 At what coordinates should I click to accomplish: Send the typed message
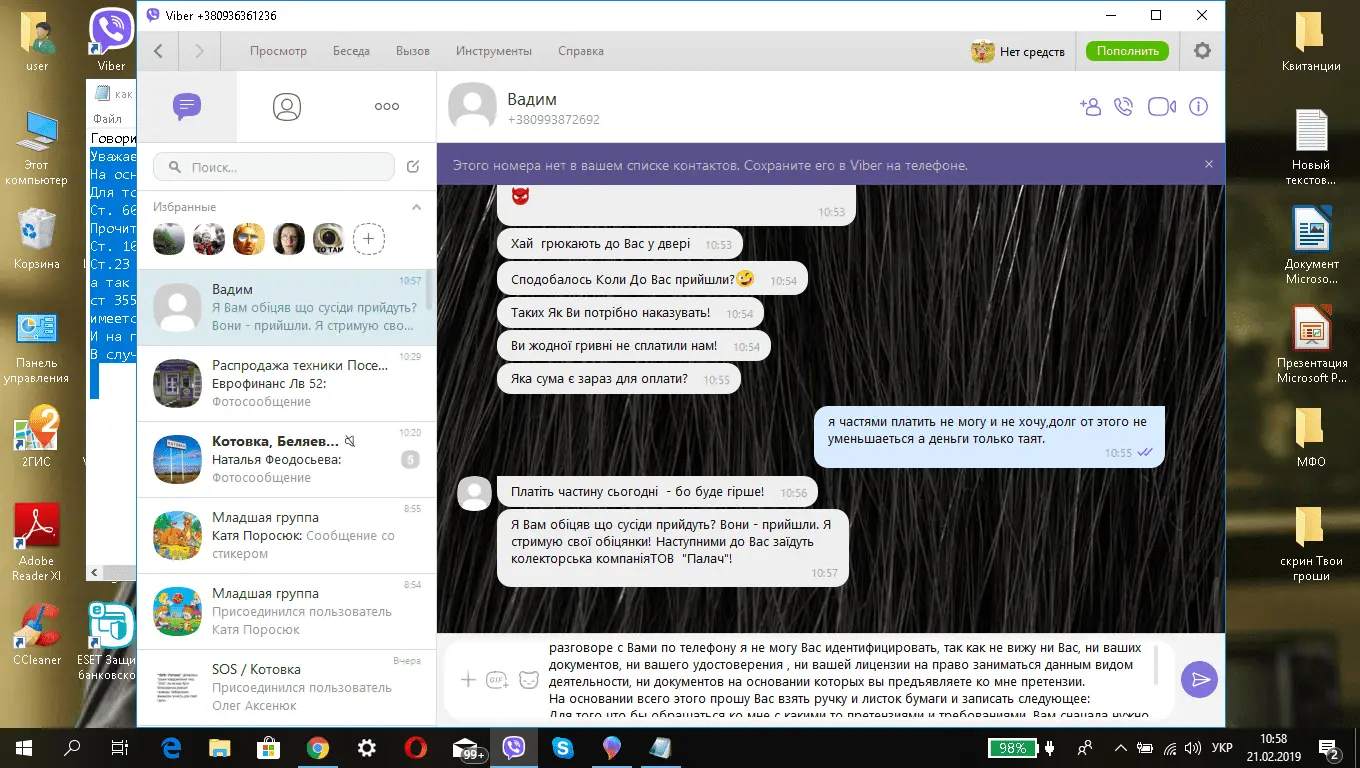(x=1198, y=680)
